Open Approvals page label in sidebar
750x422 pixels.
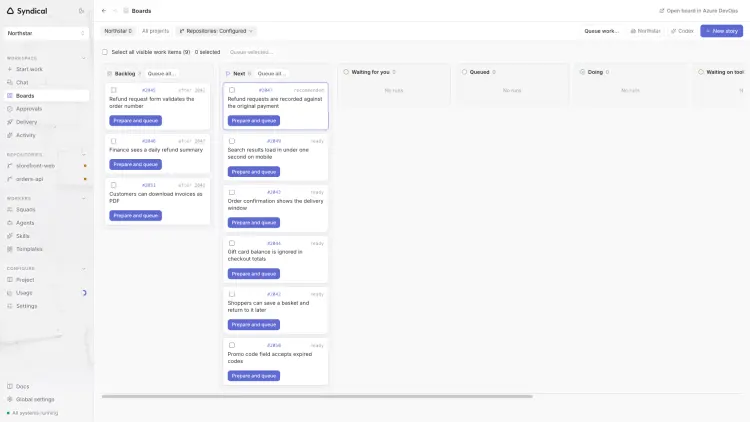29,109
